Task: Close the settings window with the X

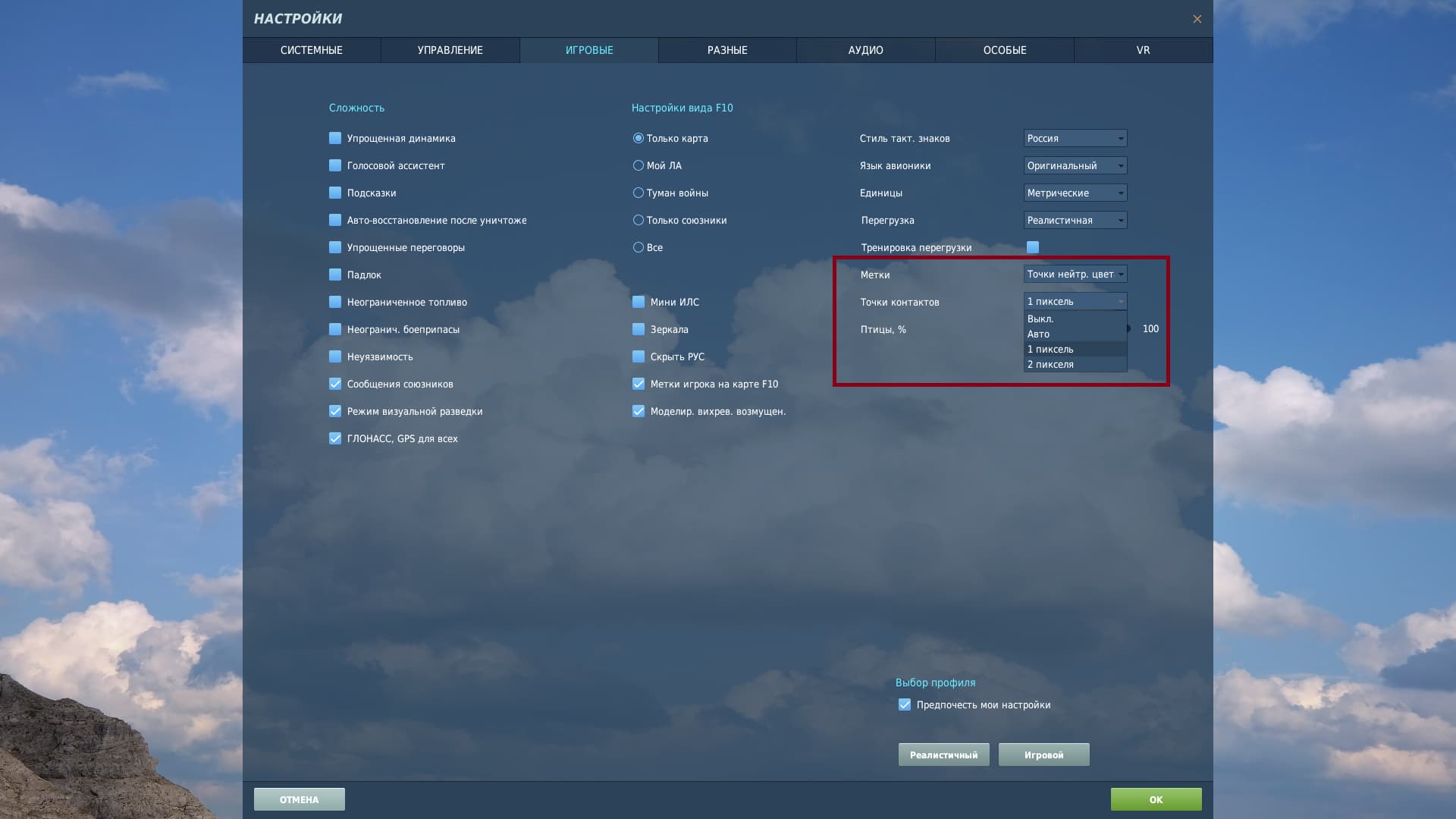Action: [1197, 19]
